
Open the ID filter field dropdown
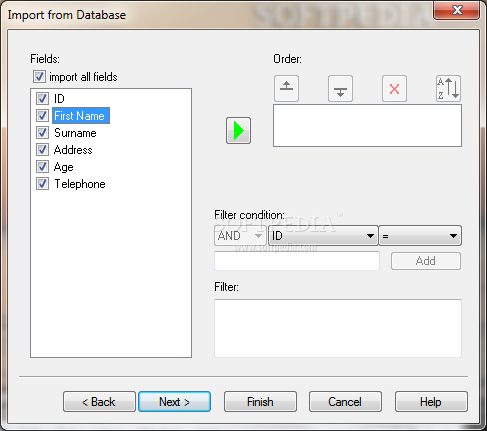[323, 236]
